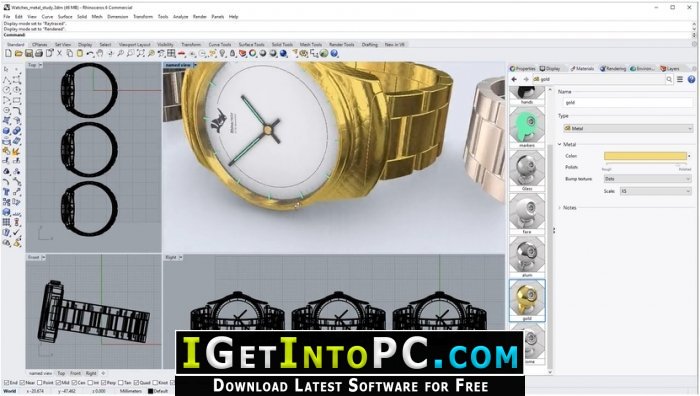Enable the Point osnap checkbox
This screenshot has width=700, height=396.
(x=40, y=383)
